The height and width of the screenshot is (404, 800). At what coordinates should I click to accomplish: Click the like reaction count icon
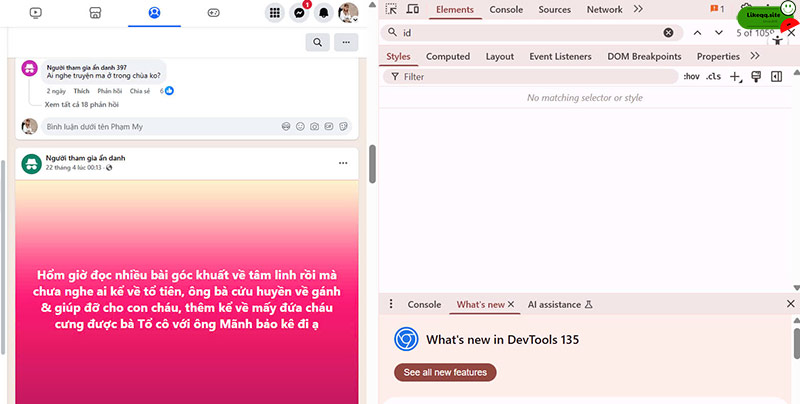(169, 91)
